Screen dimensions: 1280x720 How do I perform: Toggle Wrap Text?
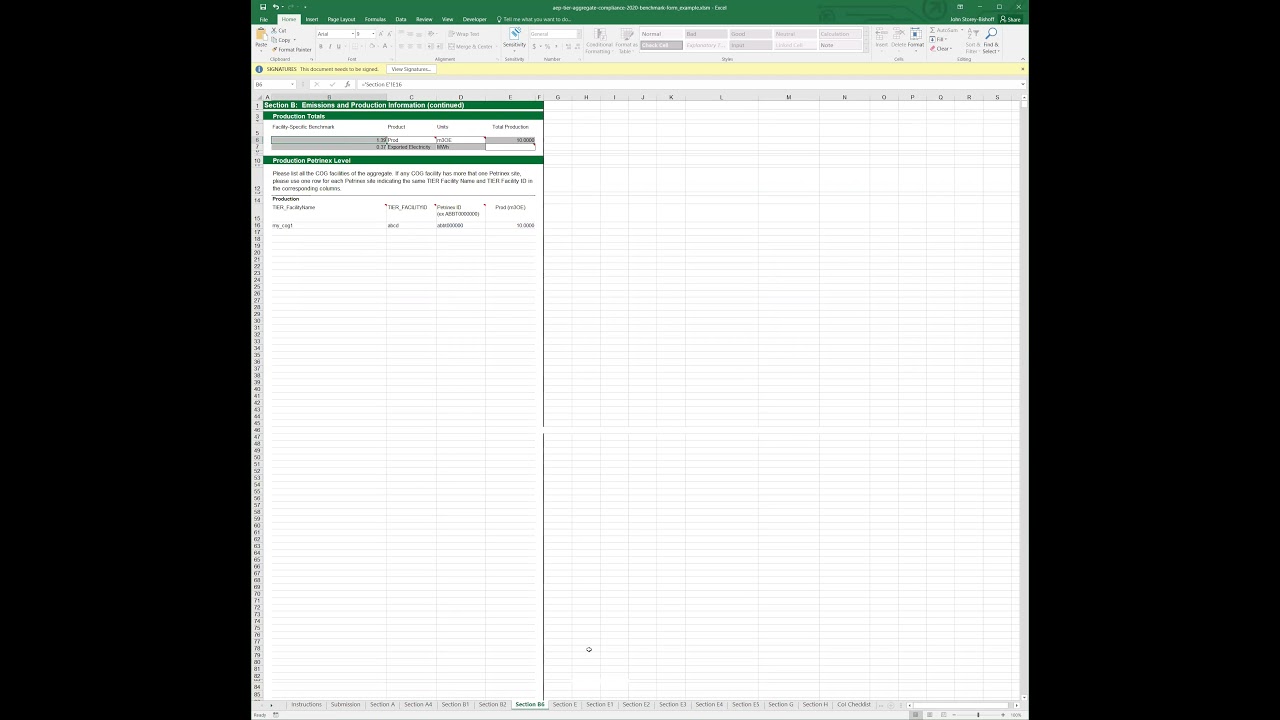tap(464, 34)
